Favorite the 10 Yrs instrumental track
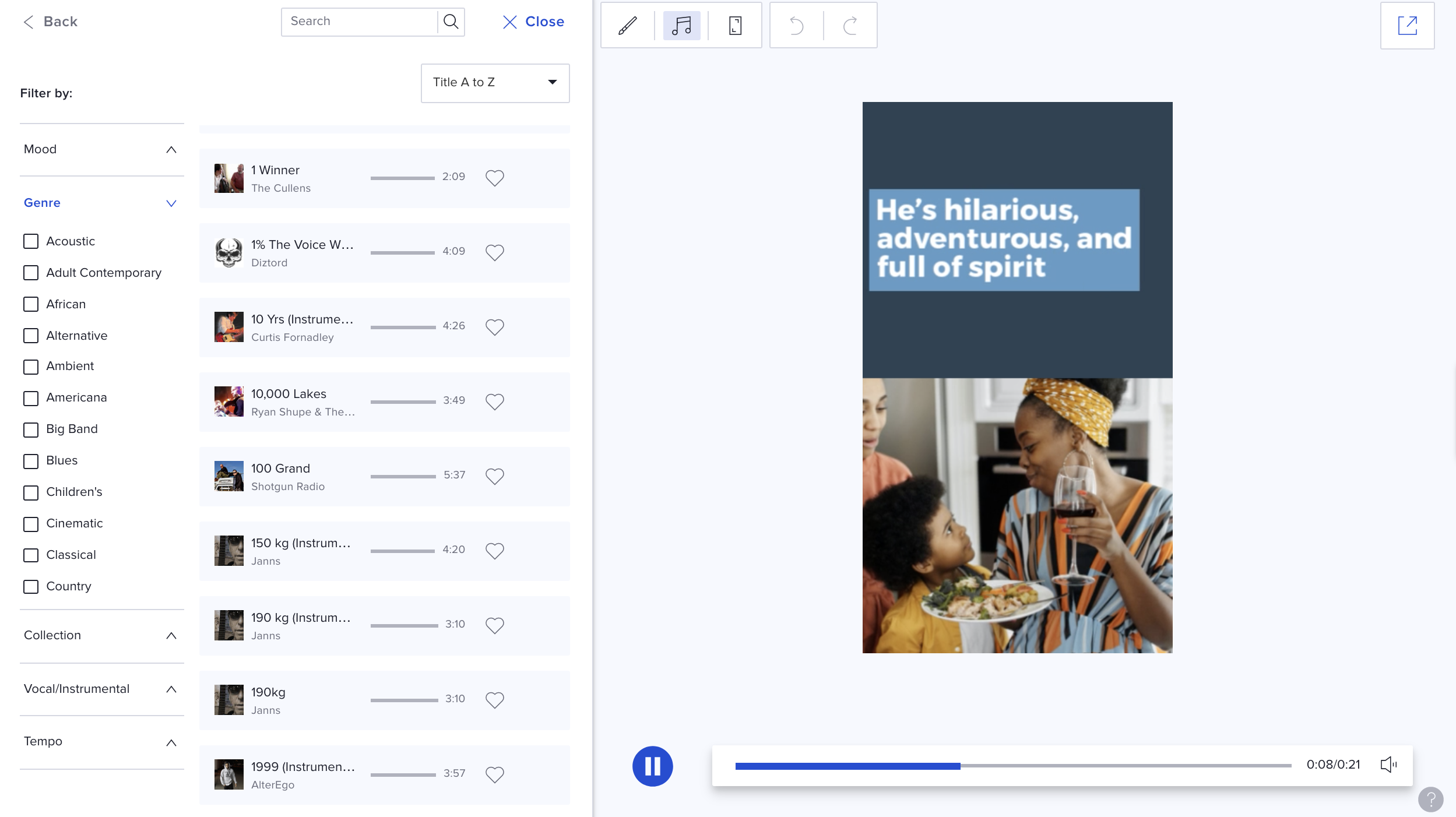 point(494,327)
